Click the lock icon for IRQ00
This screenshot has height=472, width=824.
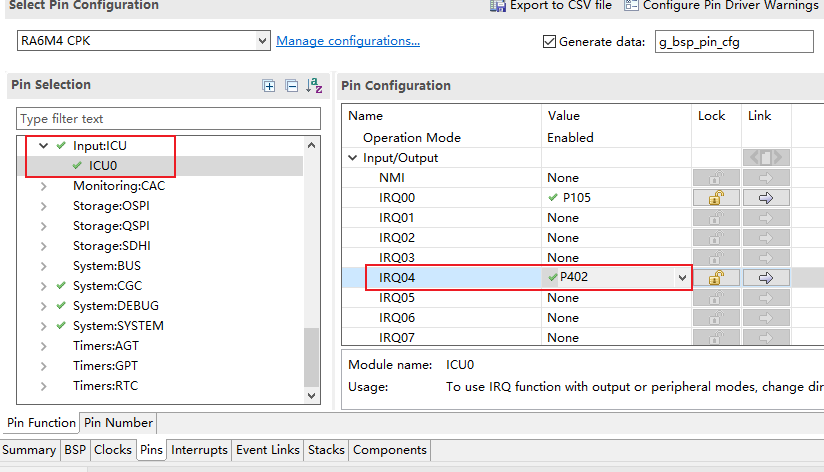coord(715,198)
